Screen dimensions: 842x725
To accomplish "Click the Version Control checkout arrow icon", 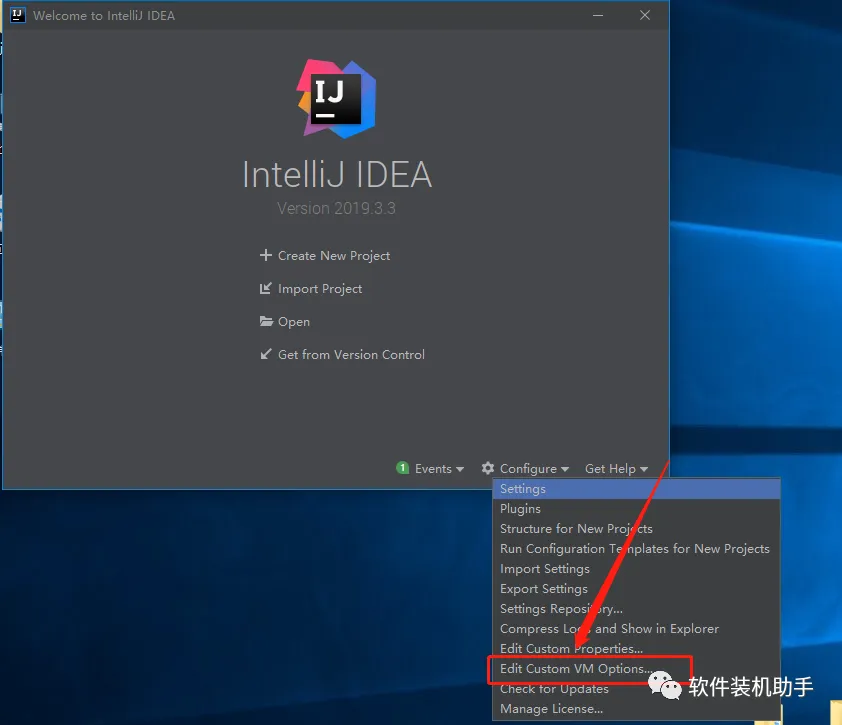I will (x=265, y=354).
